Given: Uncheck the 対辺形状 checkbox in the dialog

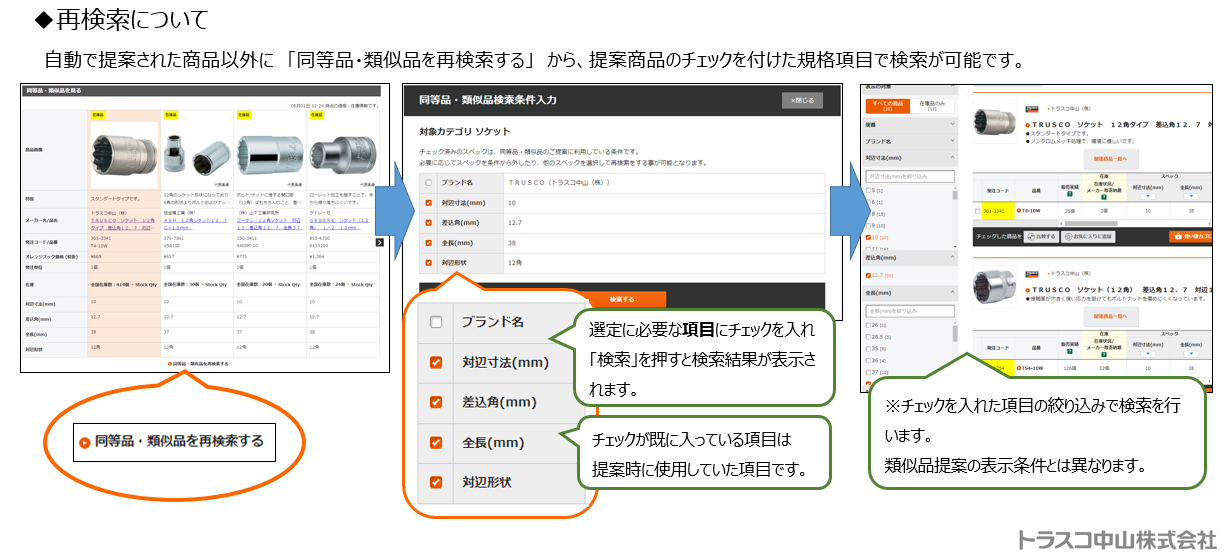Looking at the screenshot, I should click(429, 262).
